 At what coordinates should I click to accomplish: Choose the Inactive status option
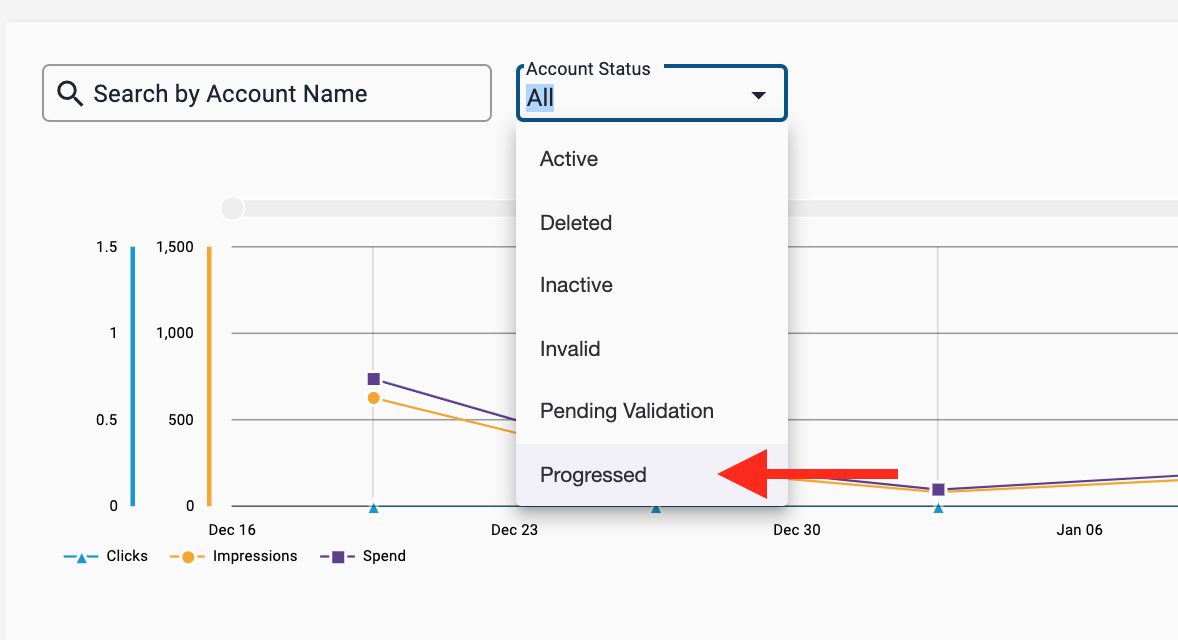point(576,286)
